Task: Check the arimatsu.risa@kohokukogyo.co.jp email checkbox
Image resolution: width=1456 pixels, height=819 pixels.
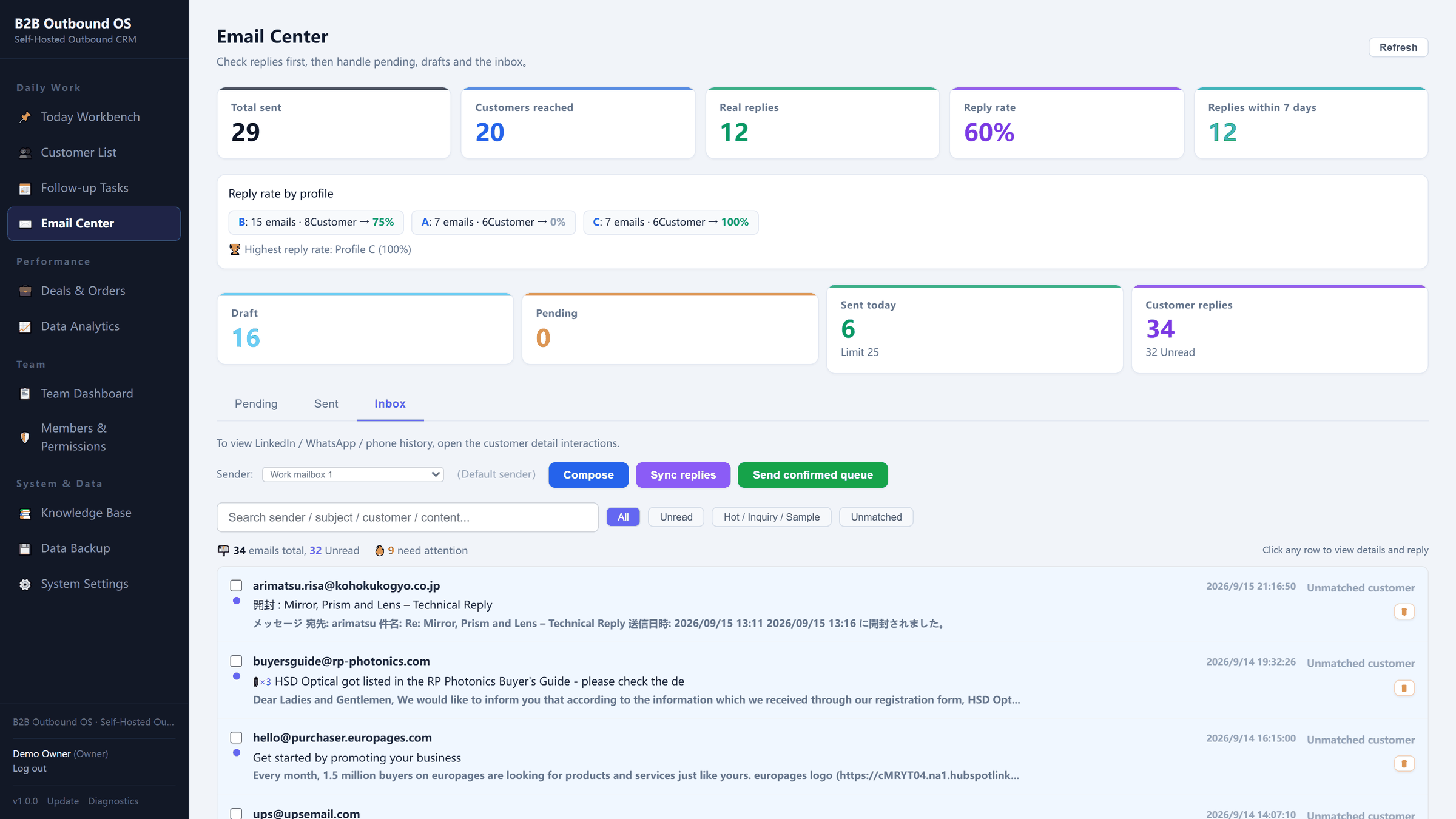Action: pyautogui.click(x=236, y=585)
